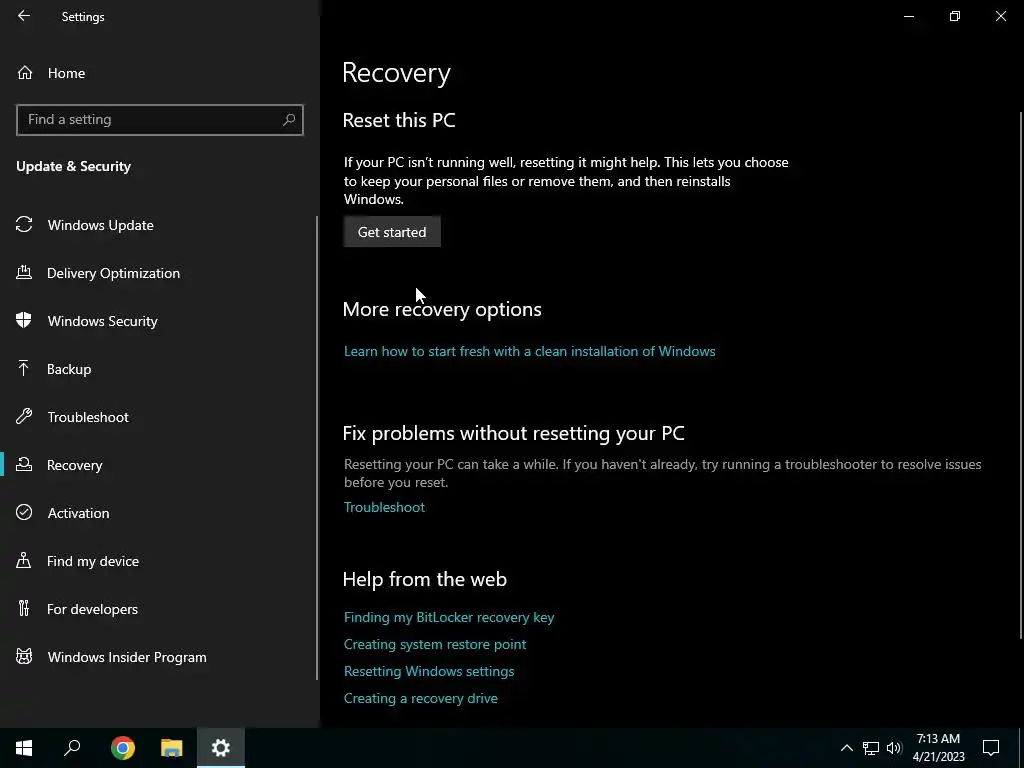Show hidden tray icons

pos(846,748)
